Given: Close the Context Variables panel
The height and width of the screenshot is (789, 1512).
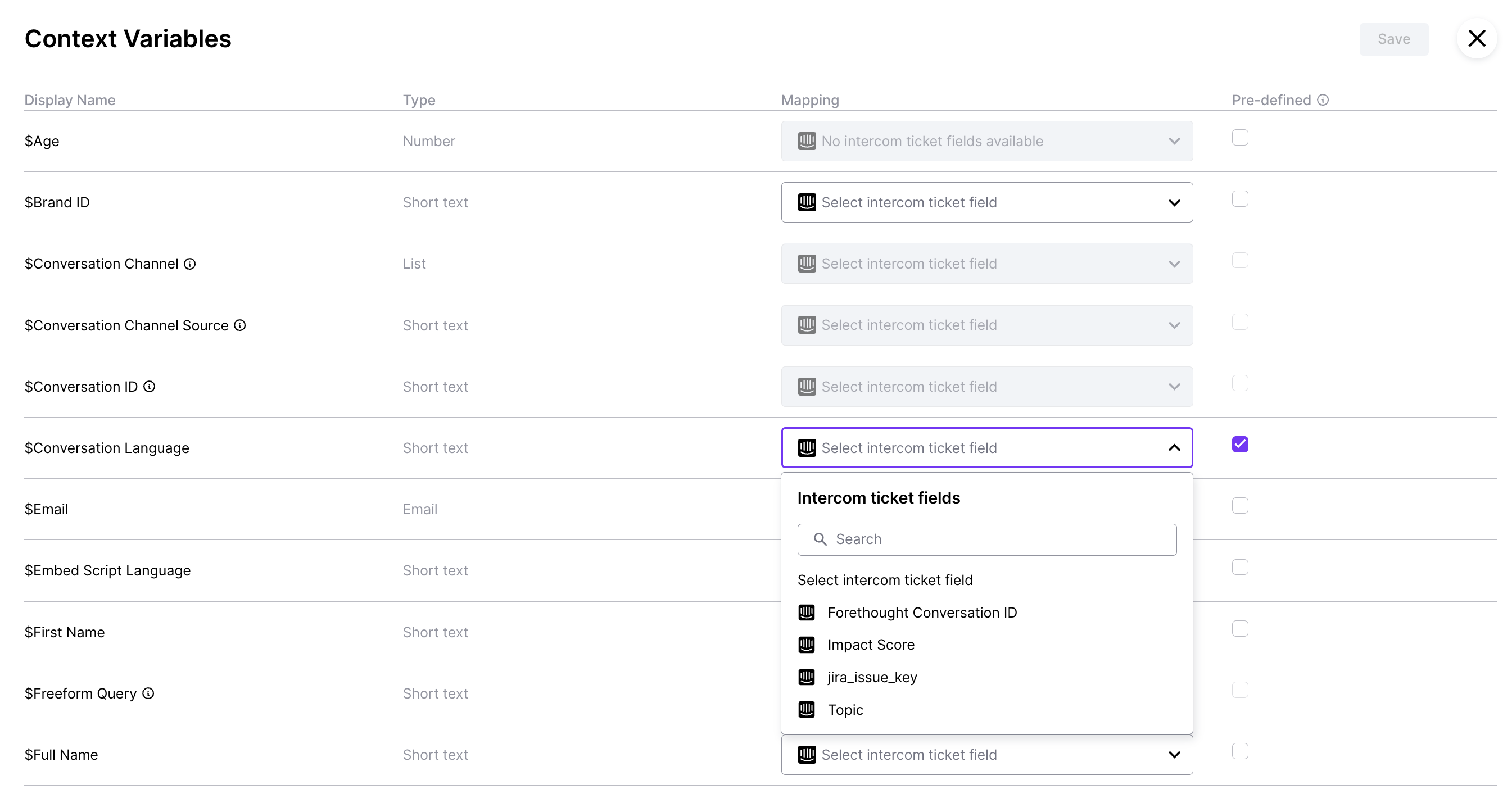Looking at the screenshot, I should [1476, 39].
